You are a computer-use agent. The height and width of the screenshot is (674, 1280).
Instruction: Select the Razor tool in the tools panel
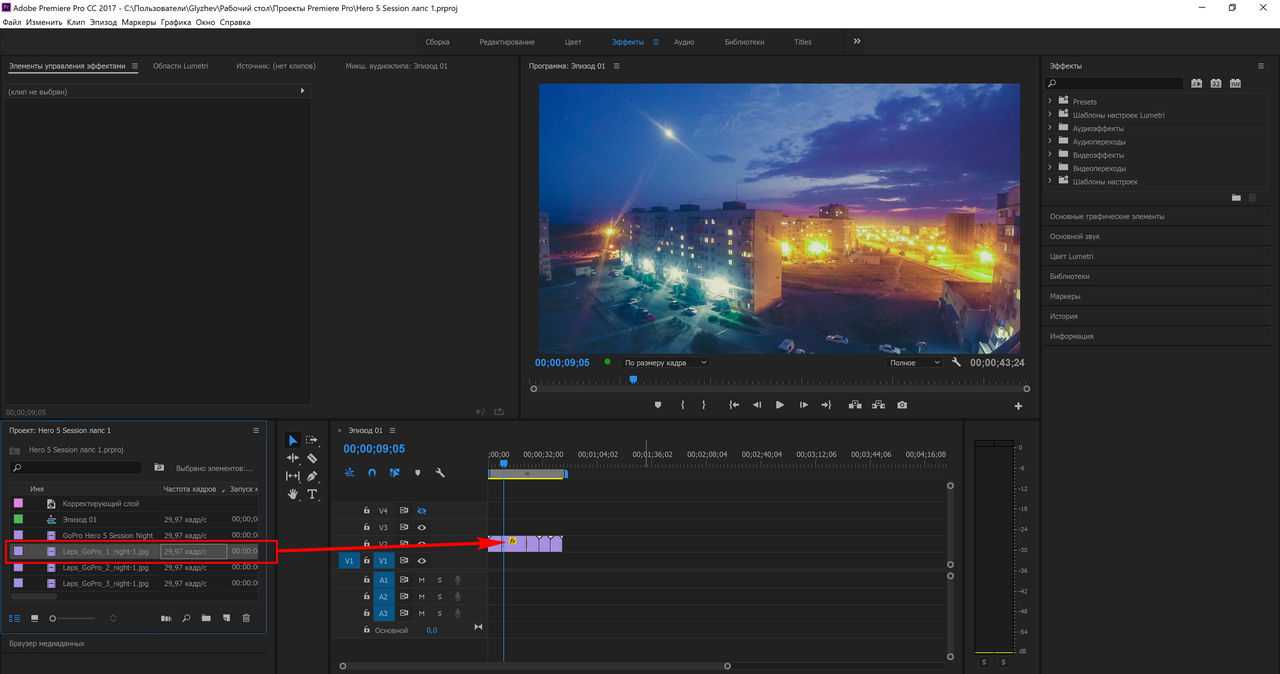(312, 458)
